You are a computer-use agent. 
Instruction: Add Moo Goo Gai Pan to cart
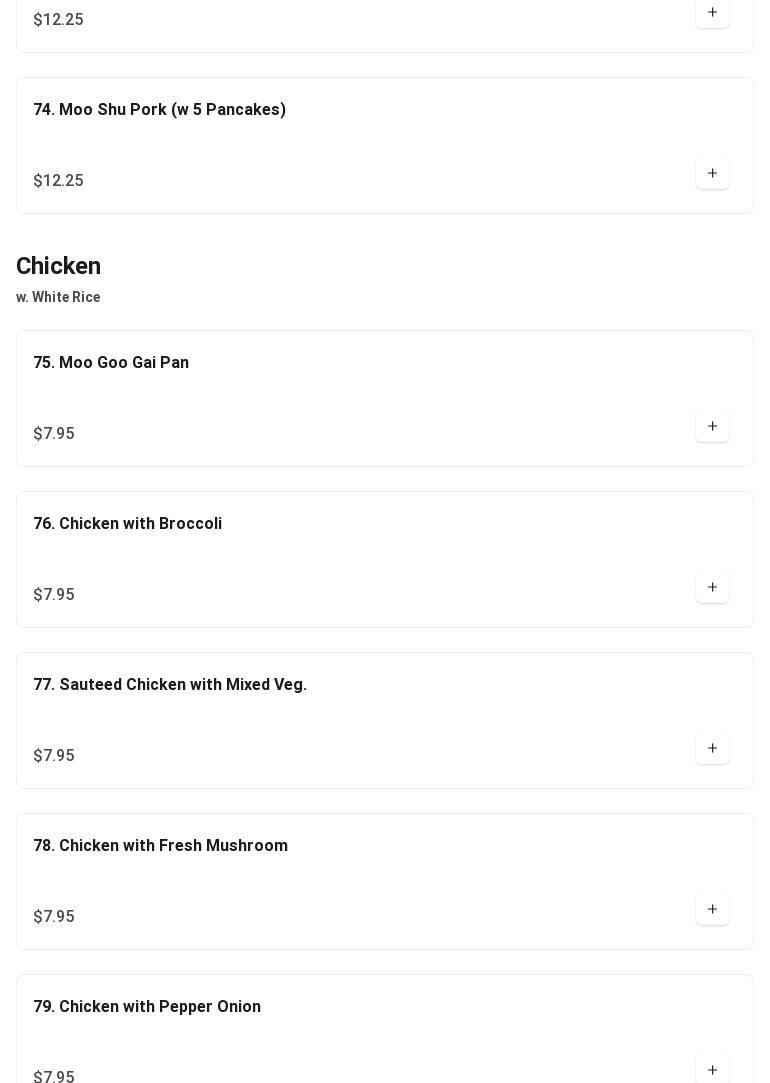(x=712, y=427)
